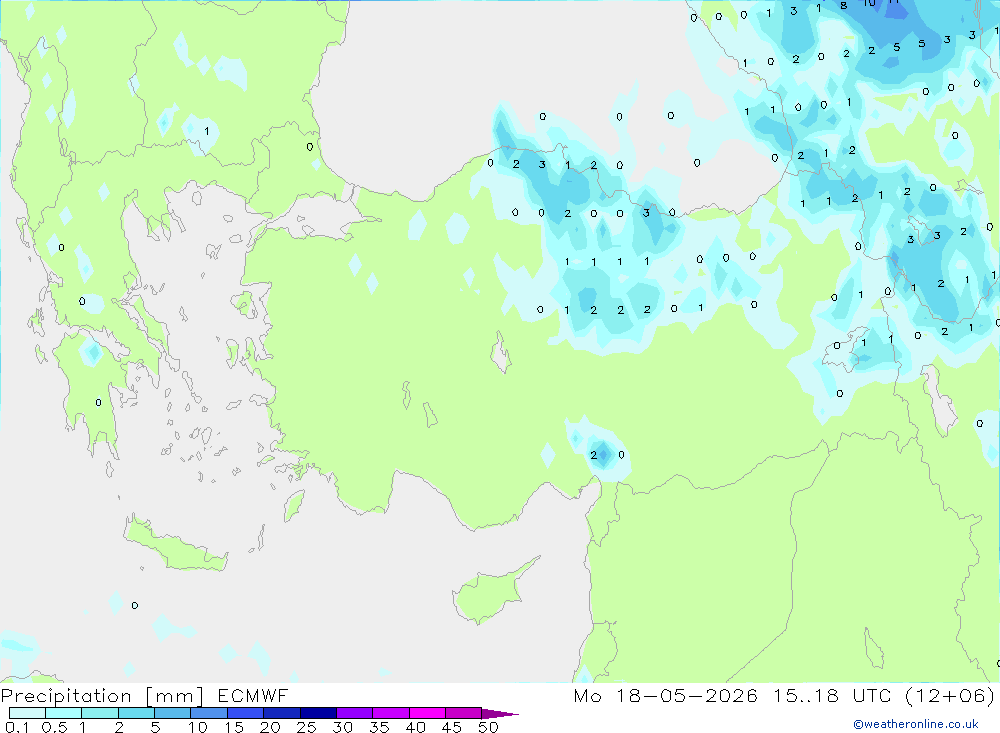Screen dimensions: 1000x733
Task: Click the '1' precipitation value over Bulgaria
Action: point(207,131)
